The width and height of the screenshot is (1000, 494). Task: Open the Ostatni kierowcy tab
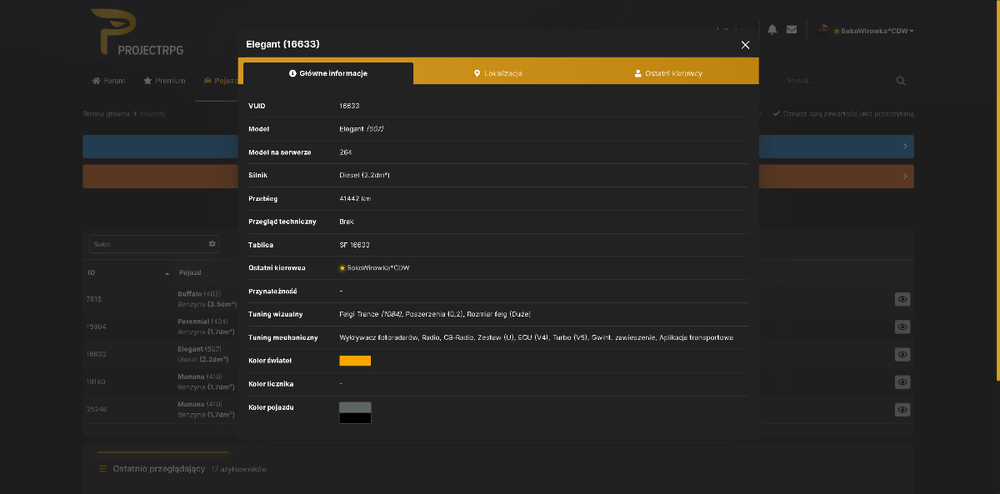click(x=668, y=73)
